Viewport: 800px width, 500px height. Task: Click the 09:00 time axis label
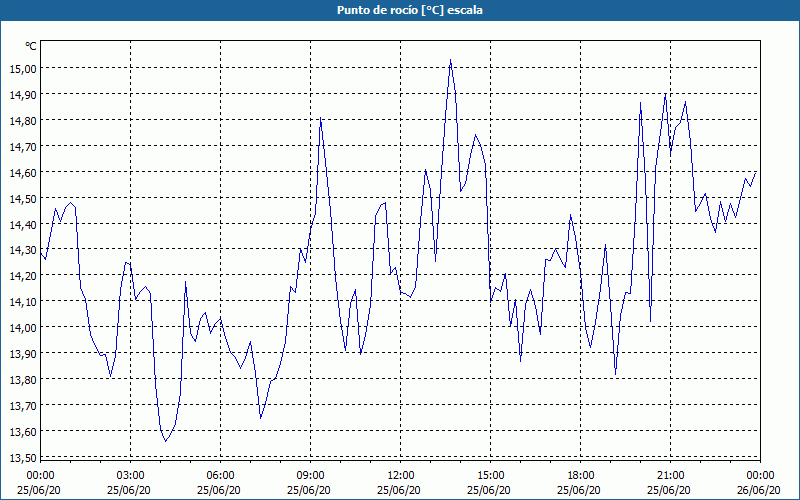(x=311, y=476)
